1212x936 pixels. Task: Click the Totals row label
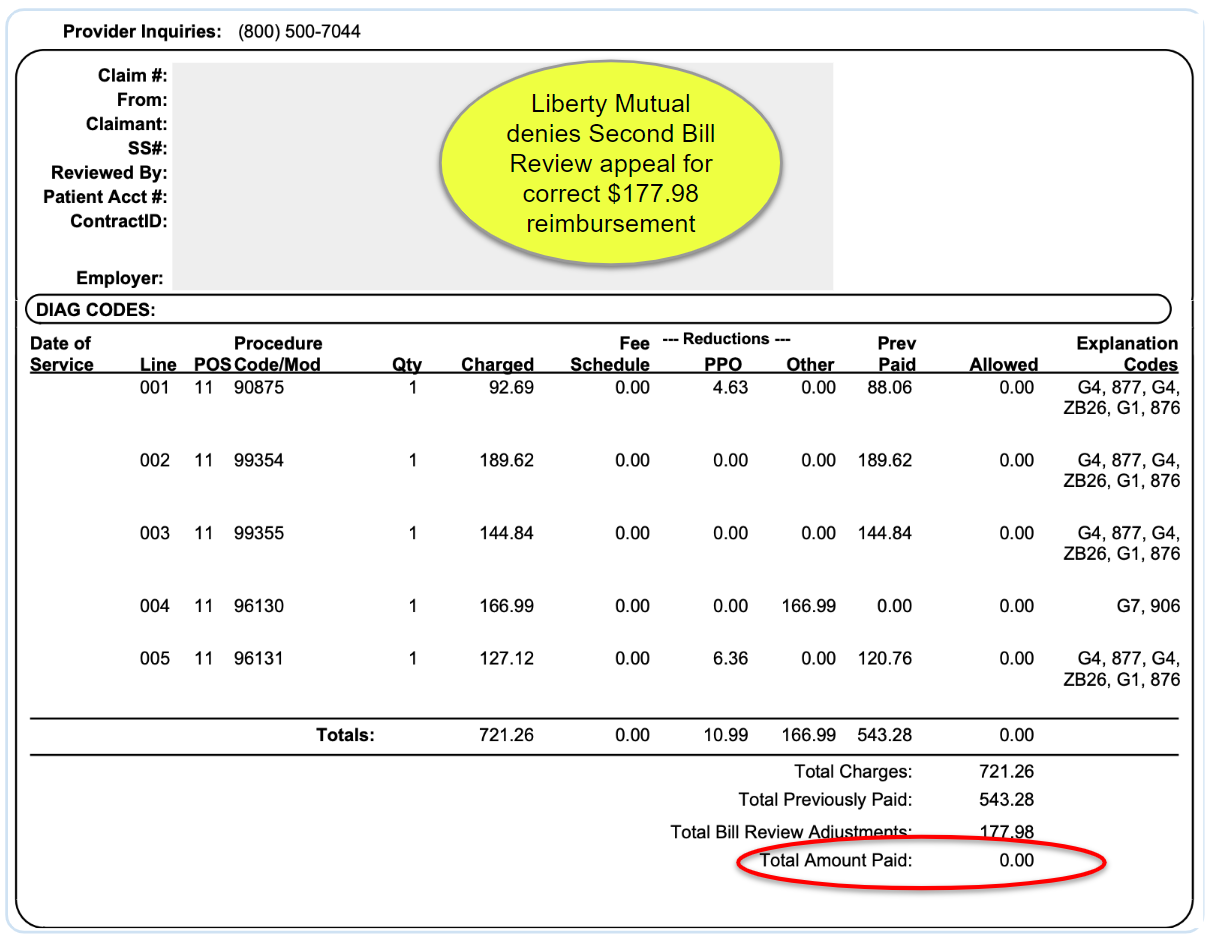tap(345, 735)
